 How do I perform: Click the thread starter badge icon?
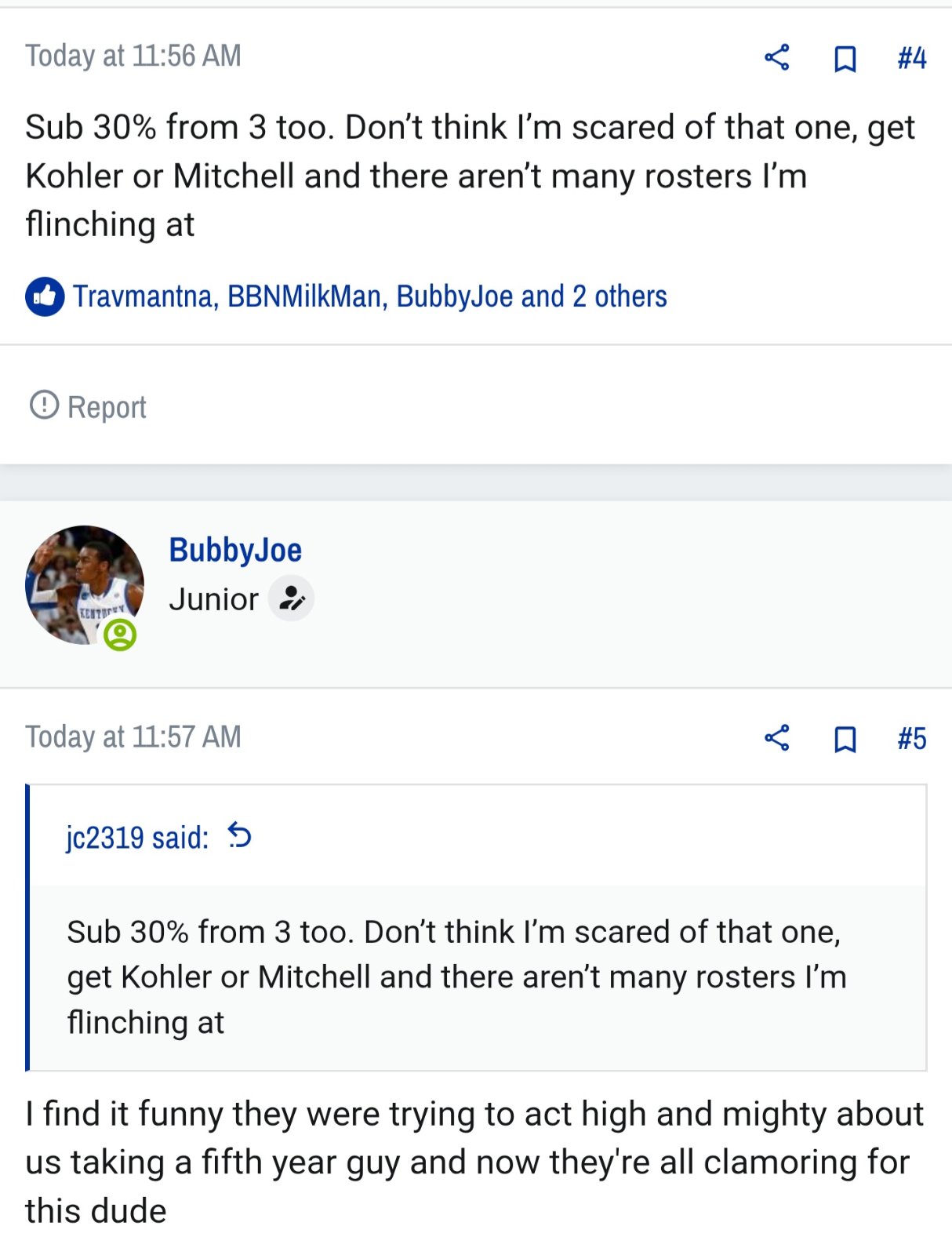pos(292,598)
